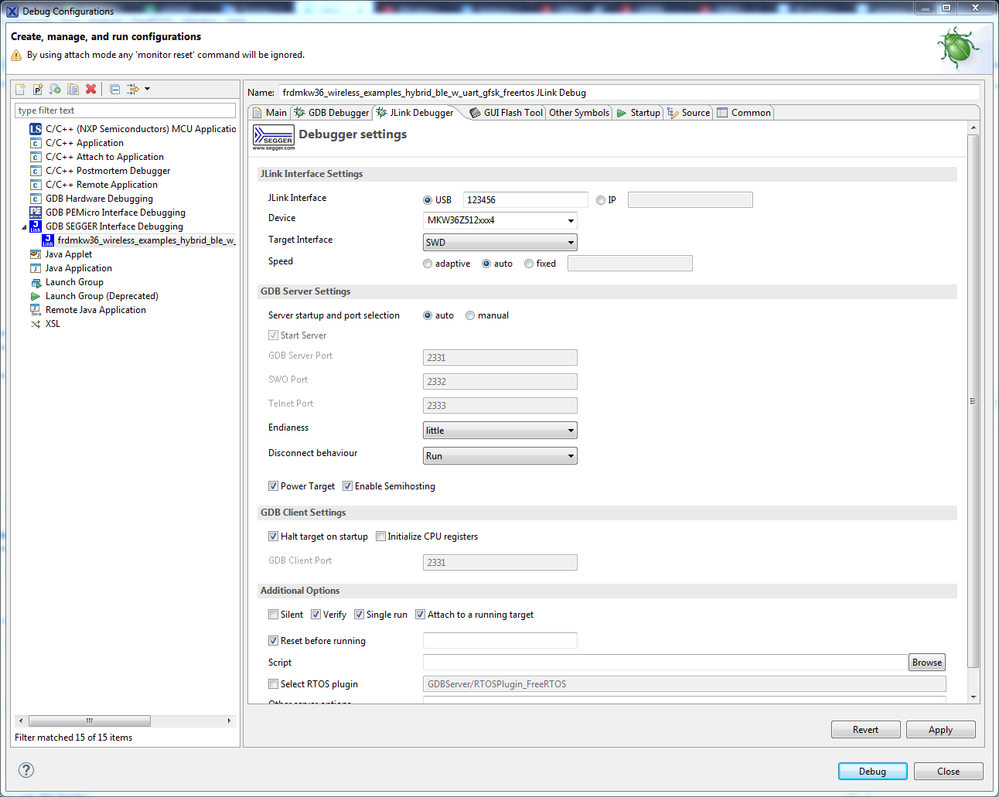Image resolution: width=999 pixels, height=797 pixels.
Task: Click the help question mark icon
Action: pos(26,770)
